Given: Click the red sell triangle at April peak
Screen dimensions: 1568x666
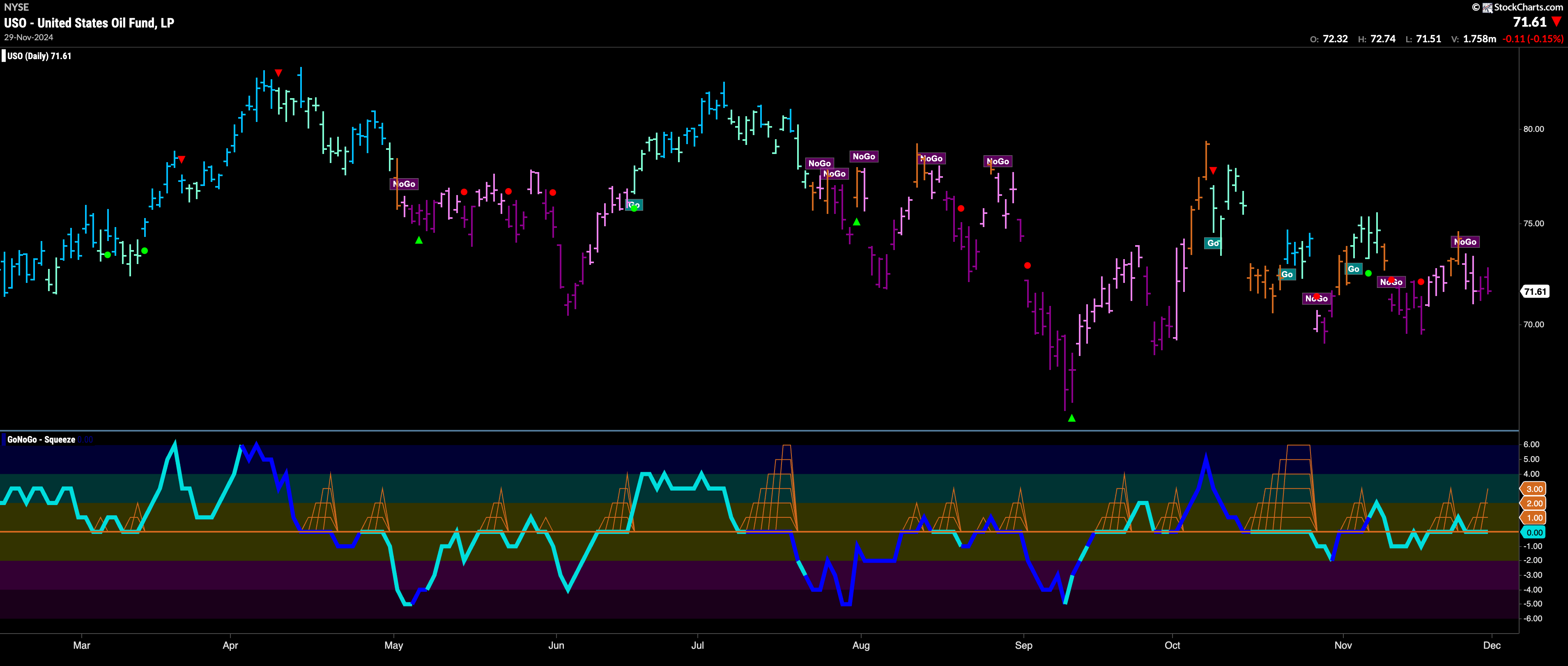Looking at the screenshot, I should [x=278, y=73].
